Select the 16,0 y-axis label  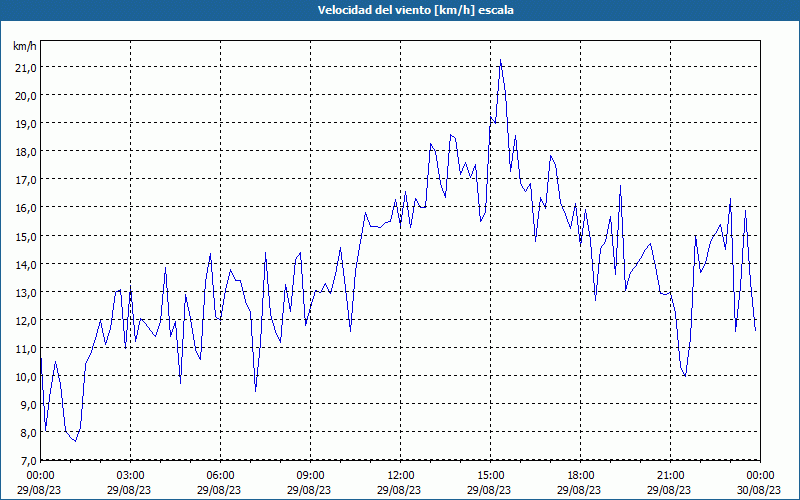click(x=26, y=208)
